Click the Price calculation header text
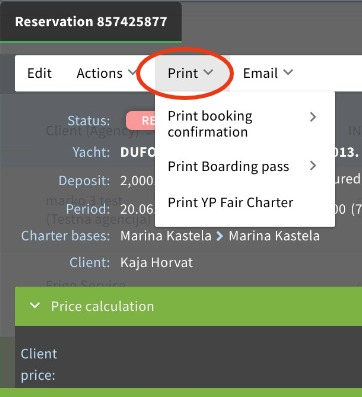This screenshot has height=397, width=362. (102, 306)
